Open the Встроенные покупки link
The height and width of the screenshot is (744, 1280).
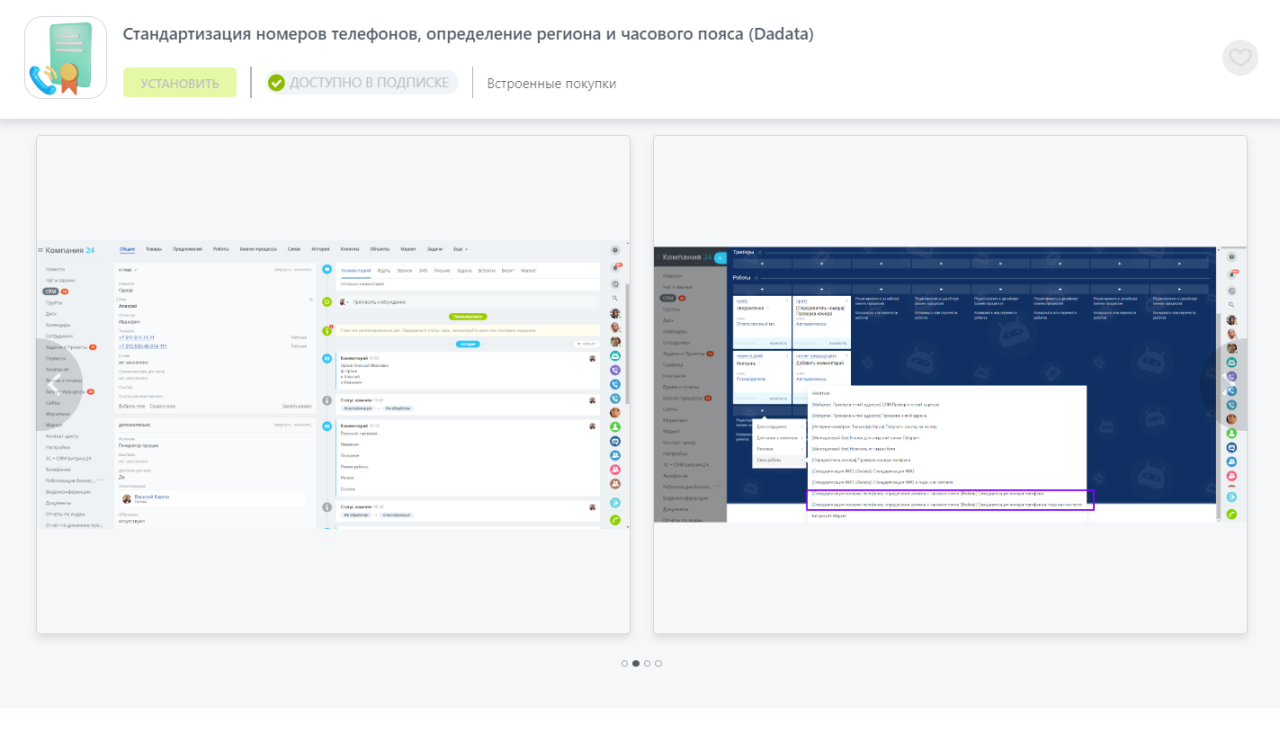pos(552,83)
